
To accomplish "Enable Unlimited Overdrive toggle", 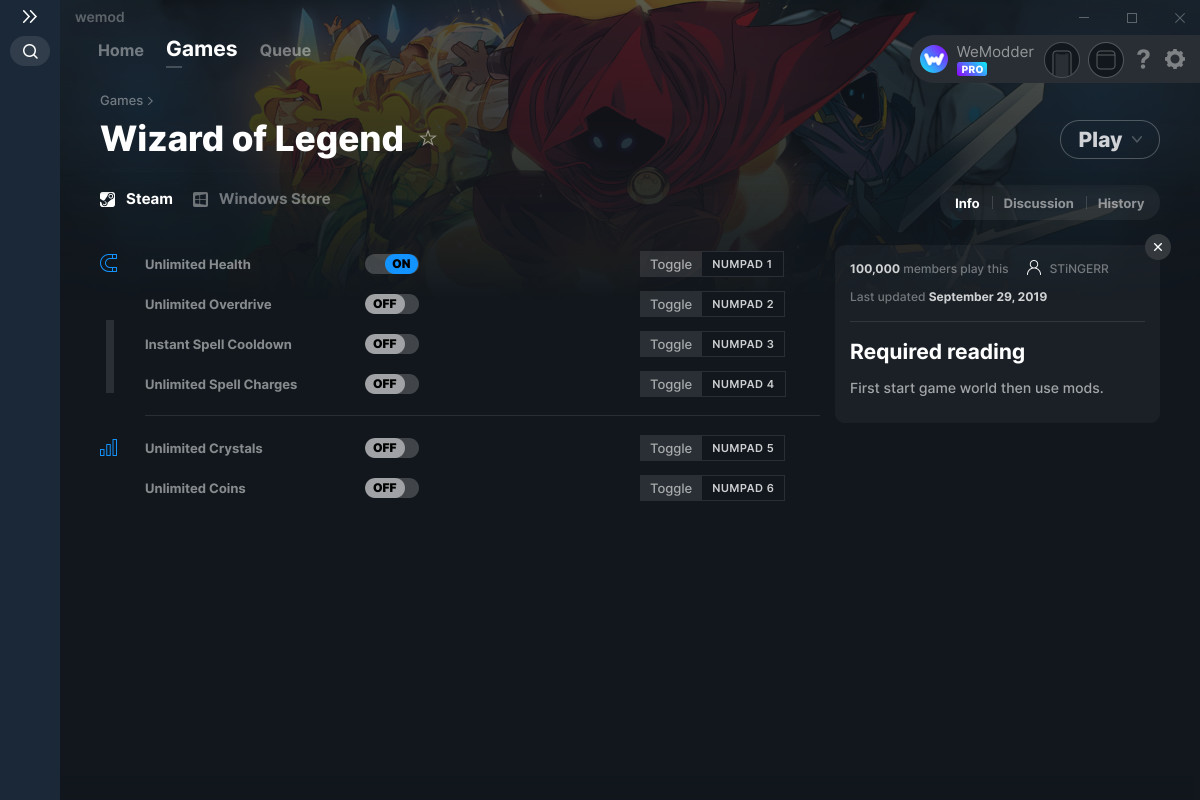I will pos(392,304).
